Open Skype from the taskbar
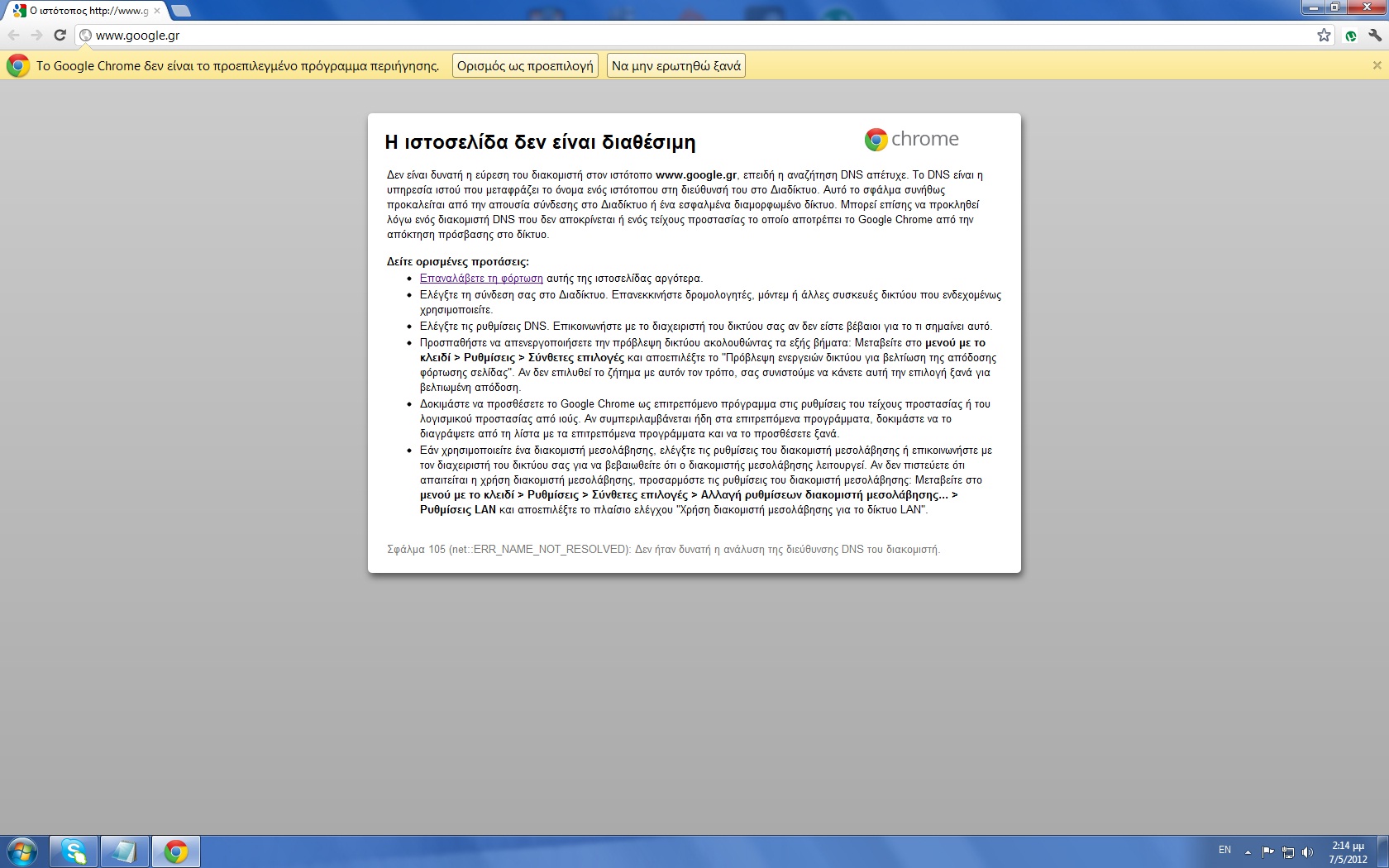Image resolution: width=1389 pixels, height=868 pixels. 74,851
